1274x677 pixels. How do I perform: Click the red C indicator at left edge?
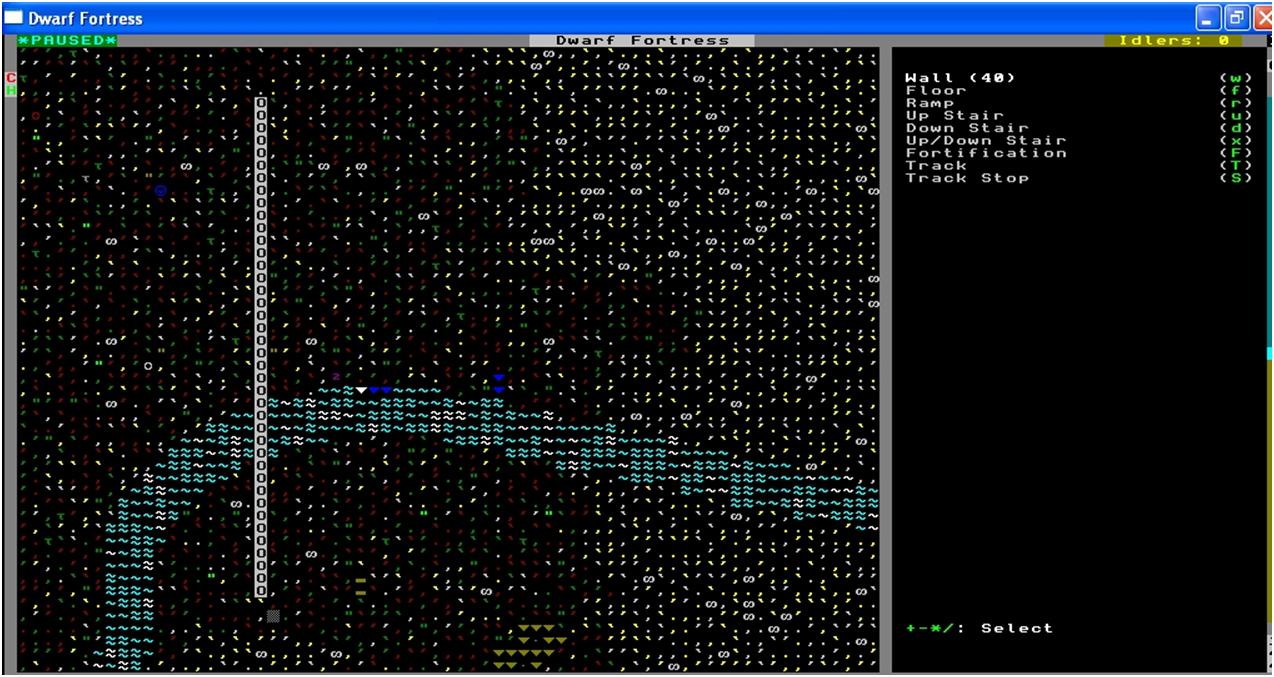click(x=11, y=78)
